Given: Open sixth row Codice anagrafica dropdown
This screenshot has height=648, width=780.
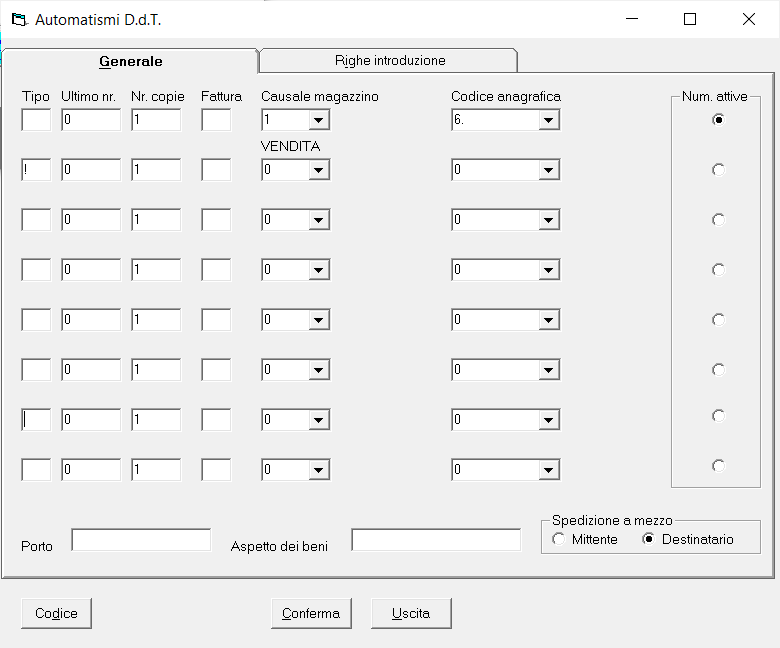Looking at the screenshot, I should point(548,370).
